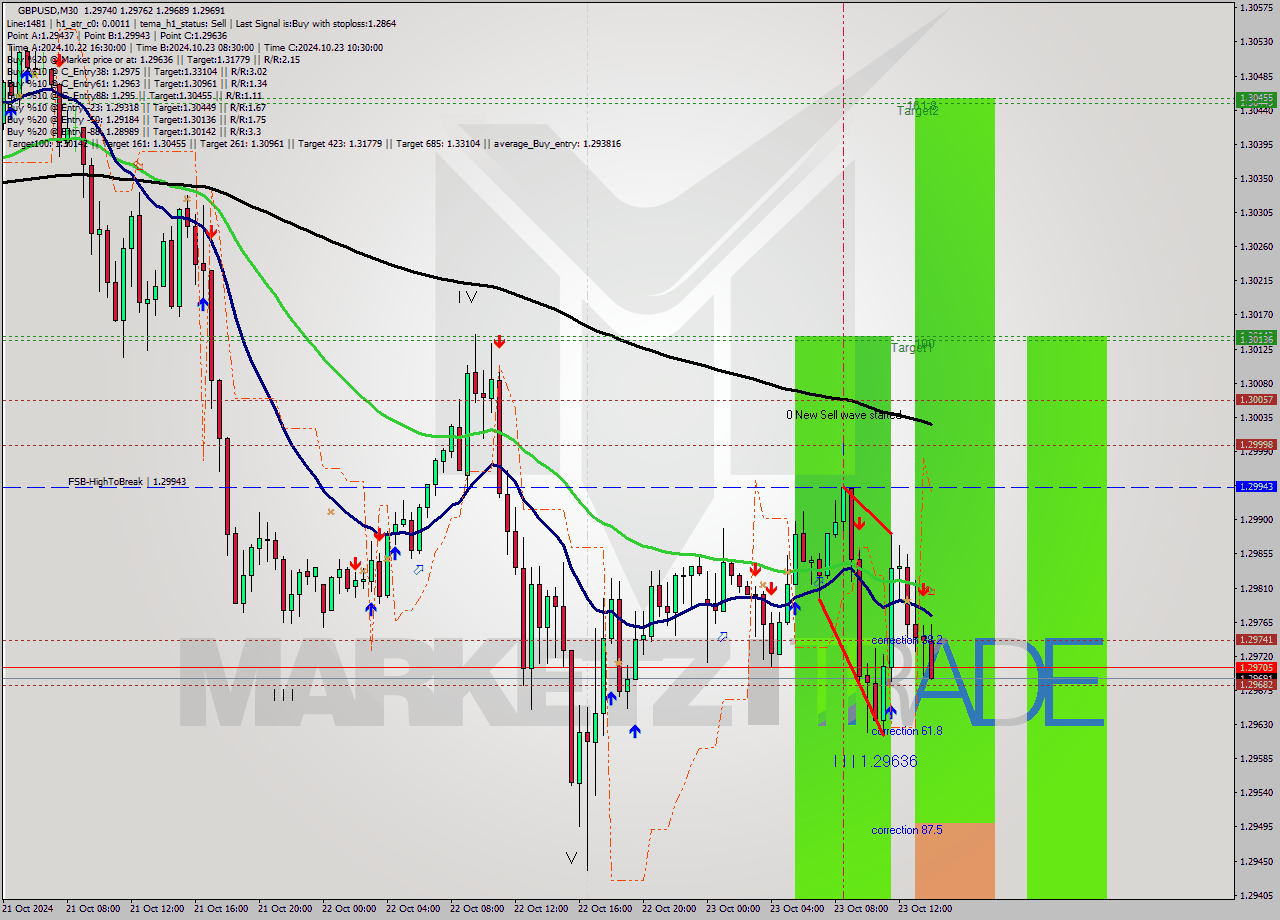
Task: Click the 1.29900 price axis label
Action: coord(1256,519)
